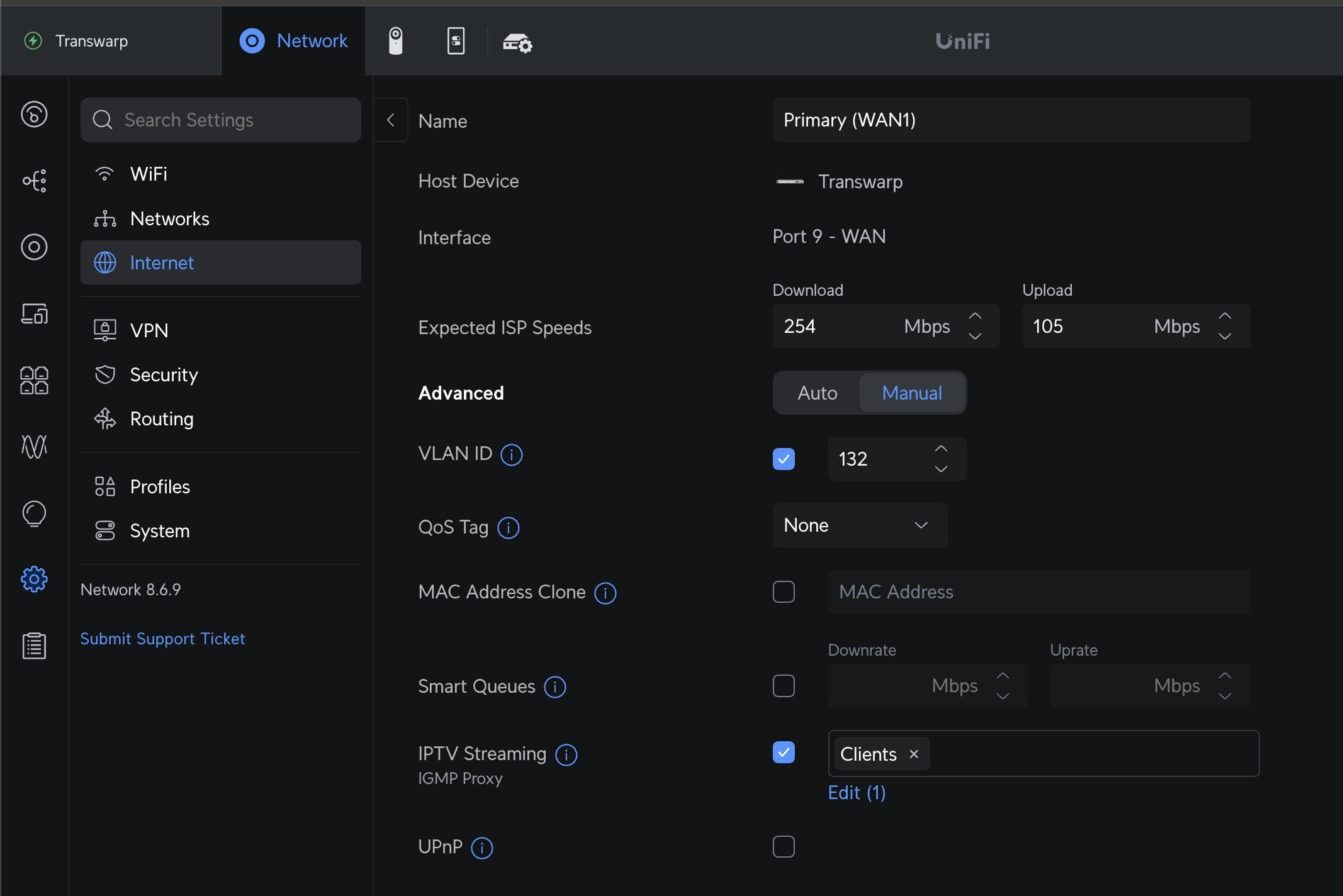Open the VPN settings section
Viewport: 1343px width, 896px height.
pos(220,330)
